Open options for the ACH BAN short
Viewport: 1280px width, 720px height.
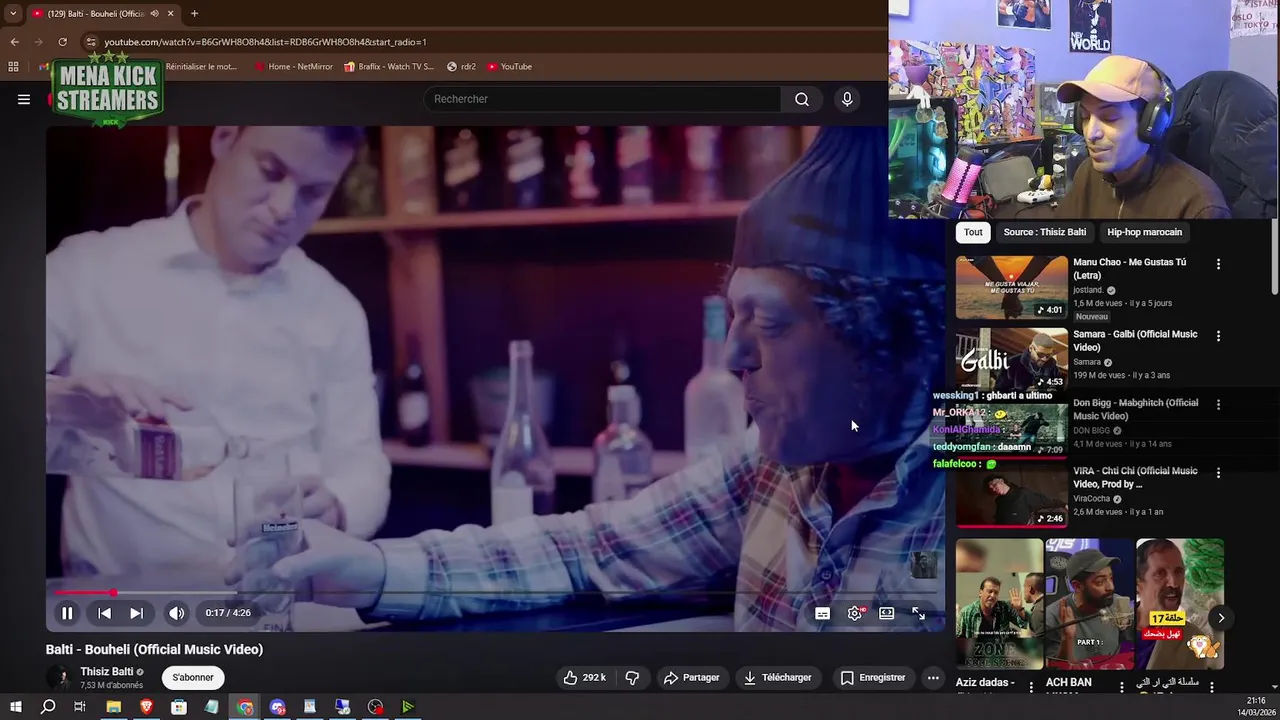point(1121,687)
